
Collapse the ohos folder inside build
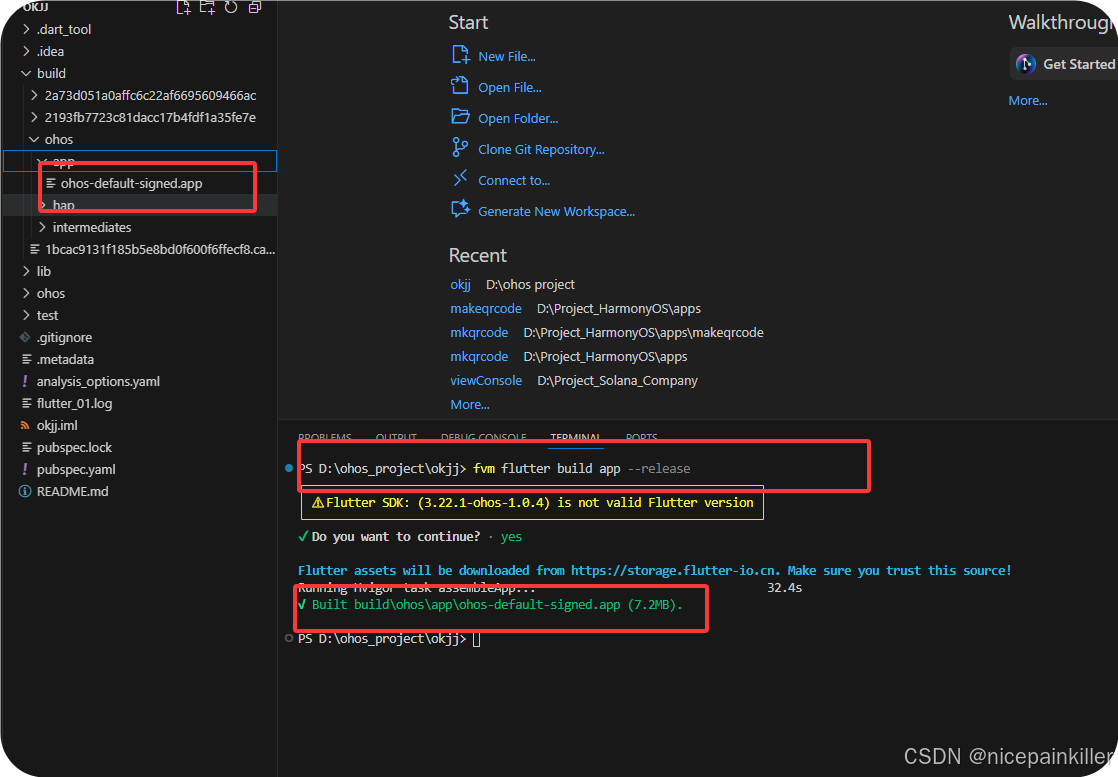click(34, 139)
